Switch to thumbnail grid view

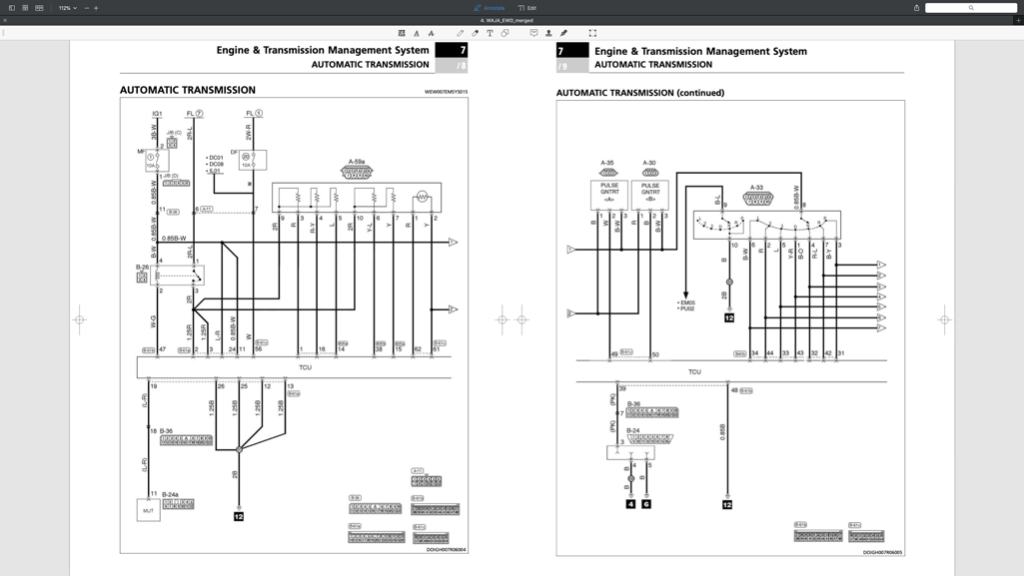(25, 8)
